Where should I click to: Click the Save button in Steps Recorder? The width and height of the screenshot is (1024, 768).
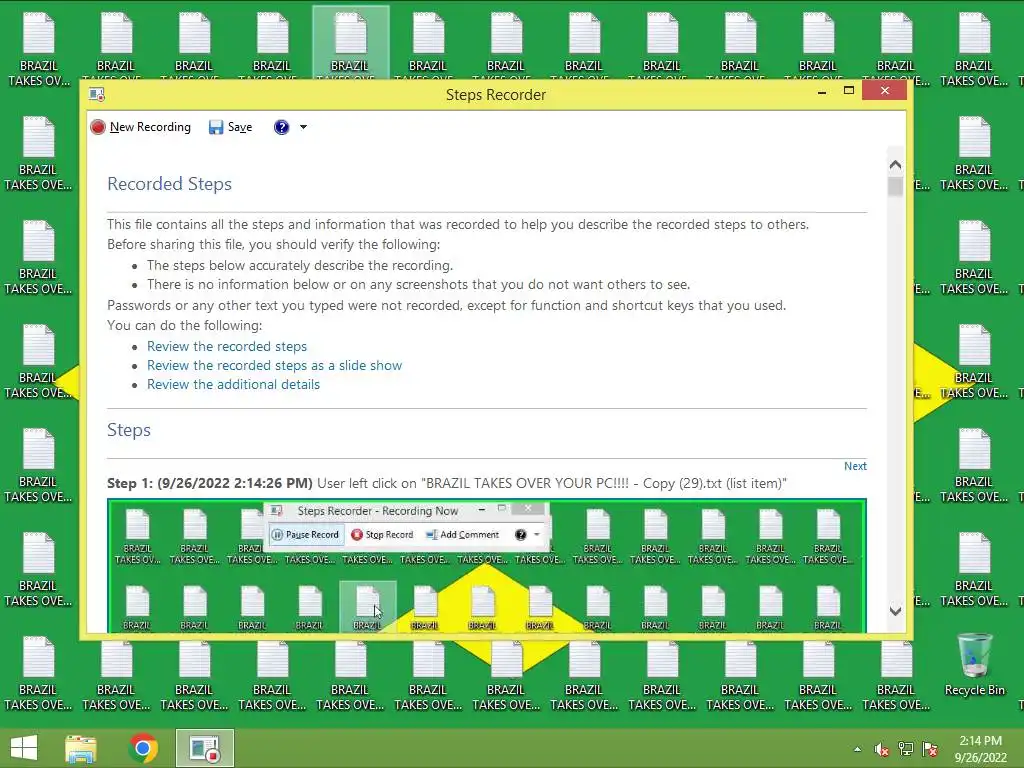(230, 127)
